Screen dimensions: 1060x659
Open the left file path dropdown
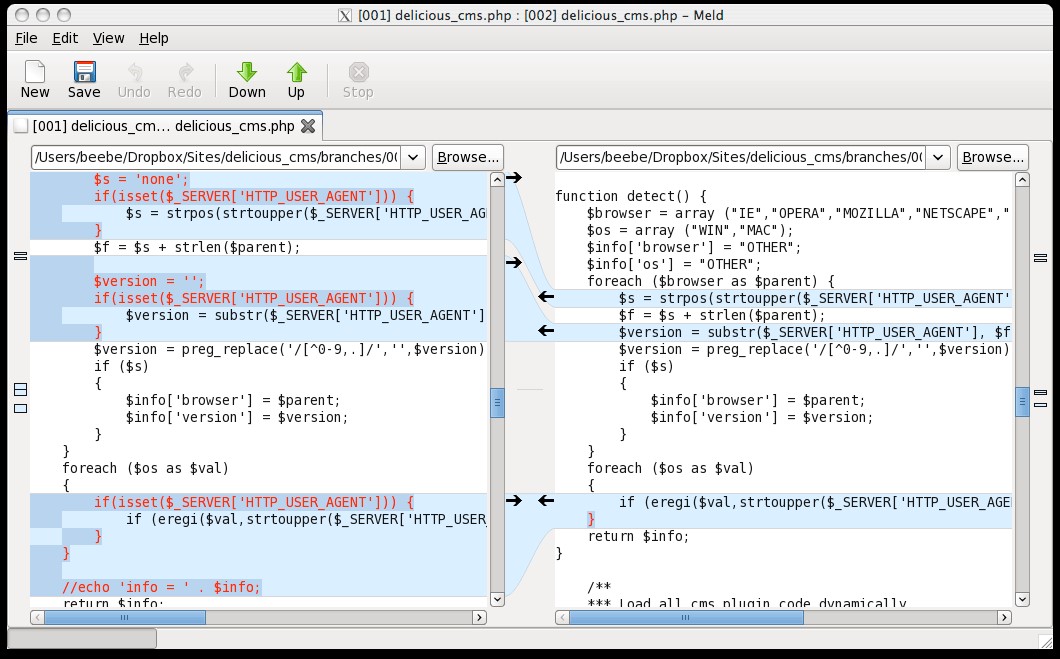(x=414, y=157)
